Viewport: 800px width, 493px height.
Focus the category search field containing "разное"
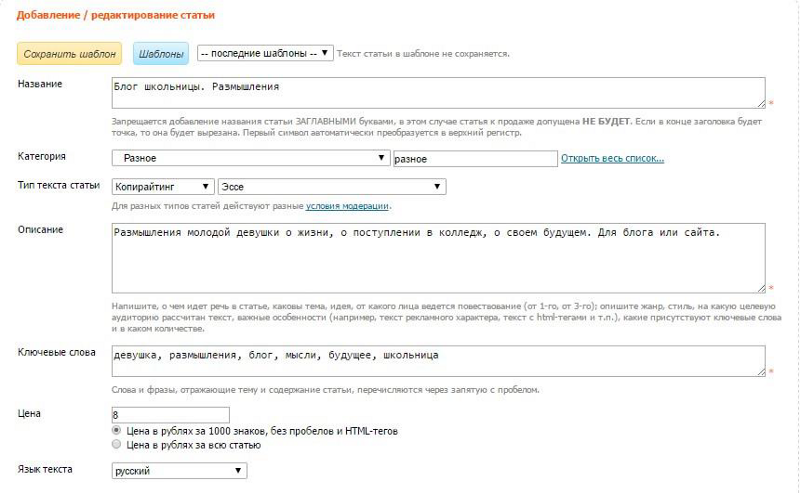(473, 158)
